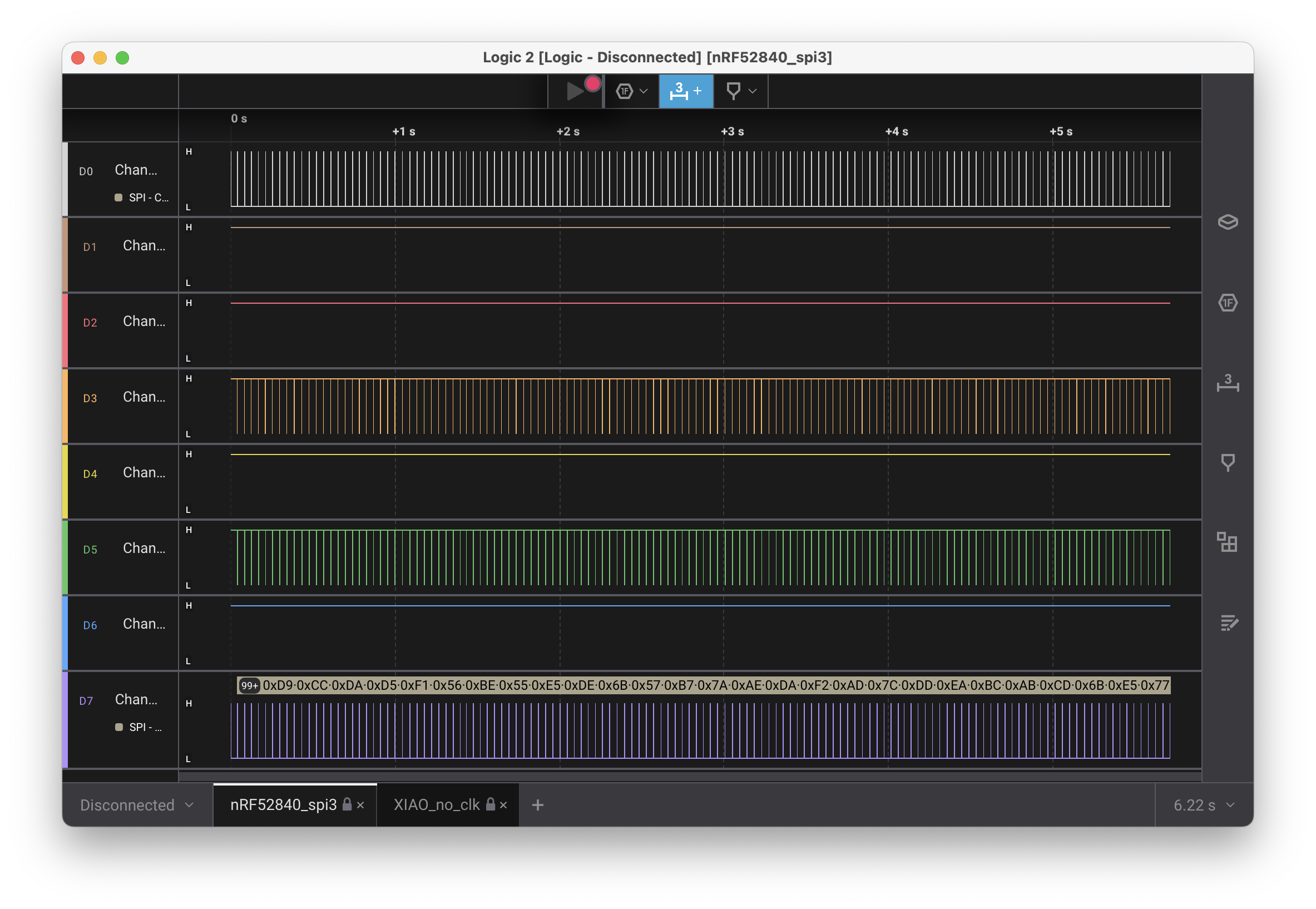
Task: Click the D0 clock waveform
Action: click(700, 179)
